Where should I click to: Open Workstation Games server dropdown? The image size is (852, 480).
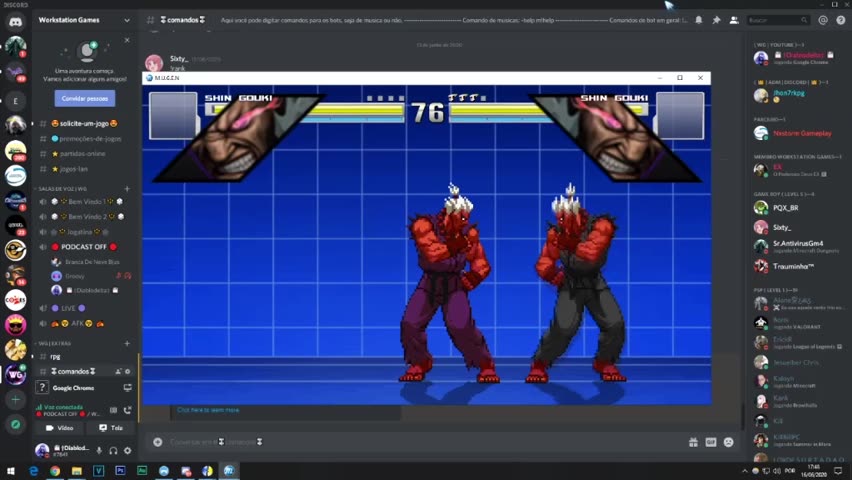[126, 20]
